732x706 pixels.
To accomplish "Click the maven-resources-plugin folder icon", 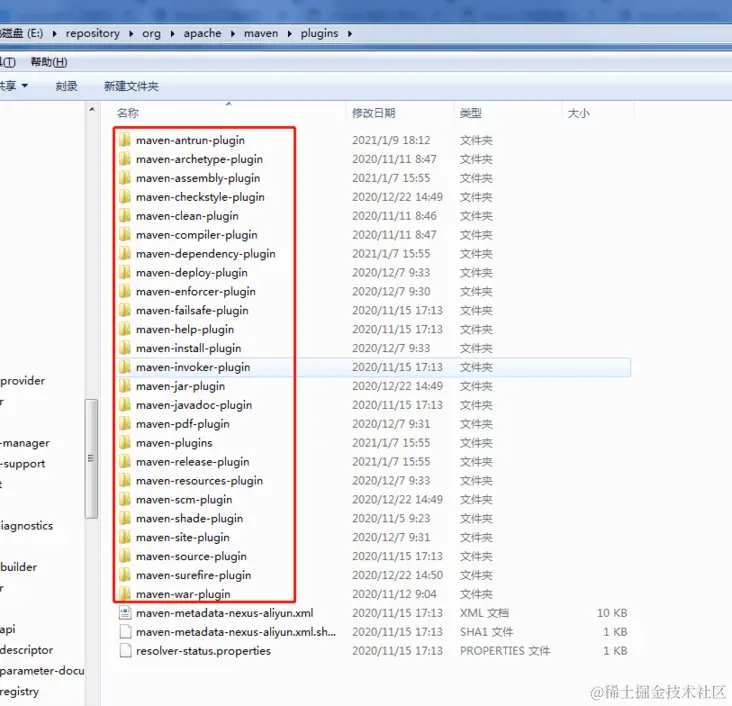I will tap(125, 480).
